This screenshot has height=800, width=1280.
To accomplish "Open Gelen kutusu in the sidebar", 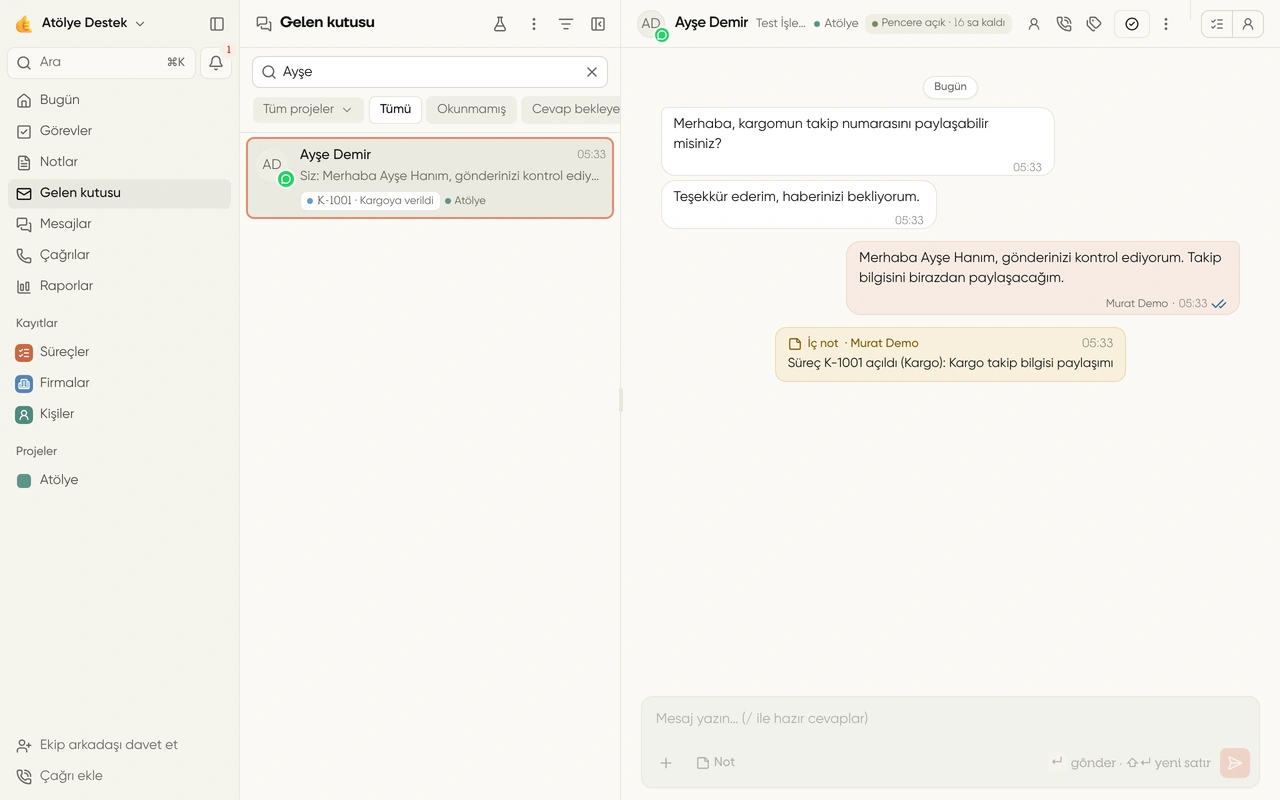I will (x=119, y=193).
